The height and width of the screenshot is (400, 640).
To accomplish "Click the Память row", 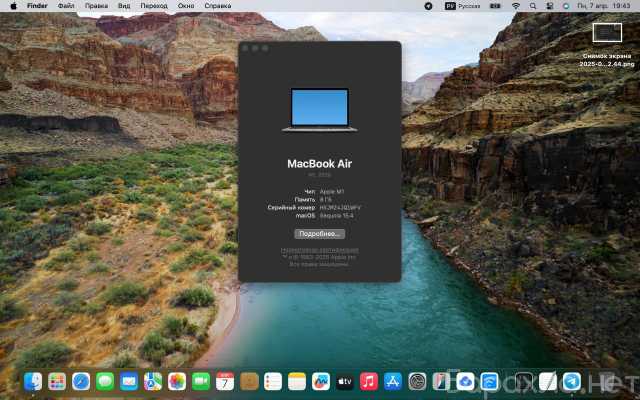I will pos(313,200).
